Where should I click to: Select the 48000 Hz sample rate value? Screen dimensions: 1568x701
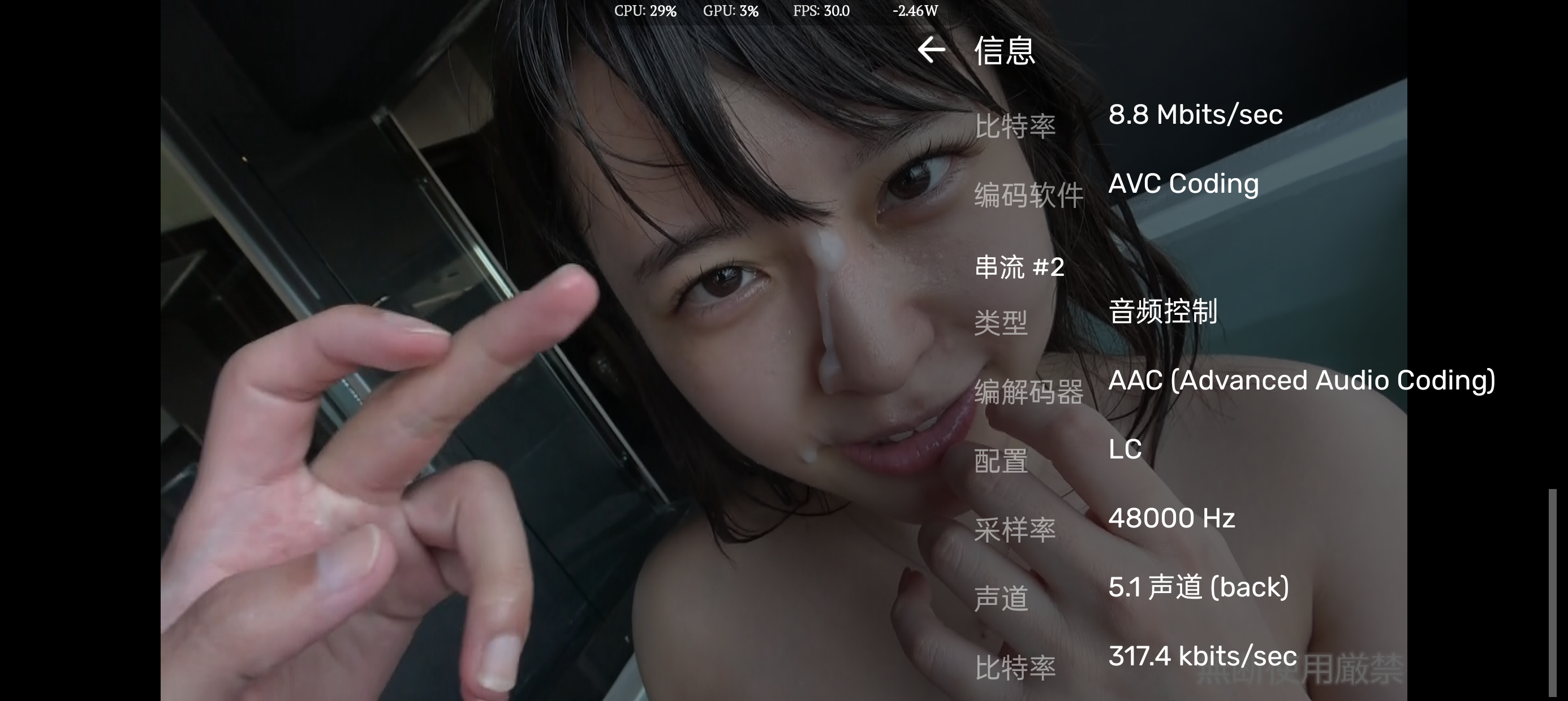tap(1171, 518)
